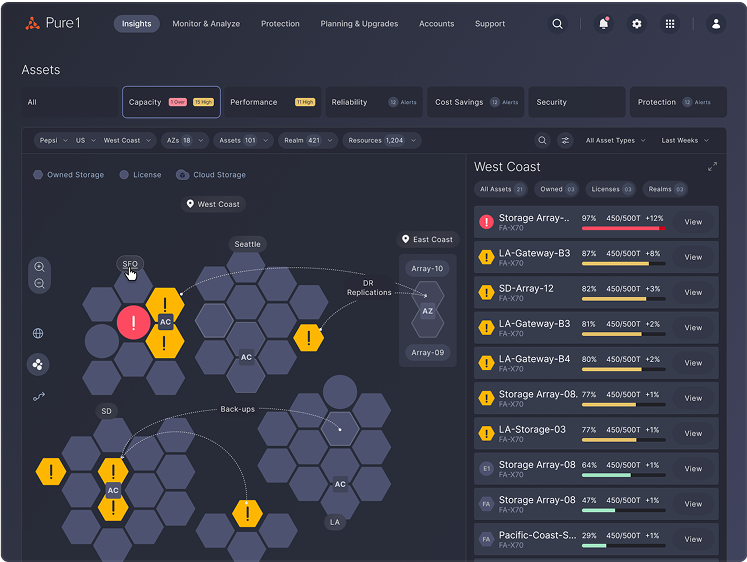Open the West Coast breadcrumb dropdown
The width and height of the screenshot is (747, 562).
point(127,140)
